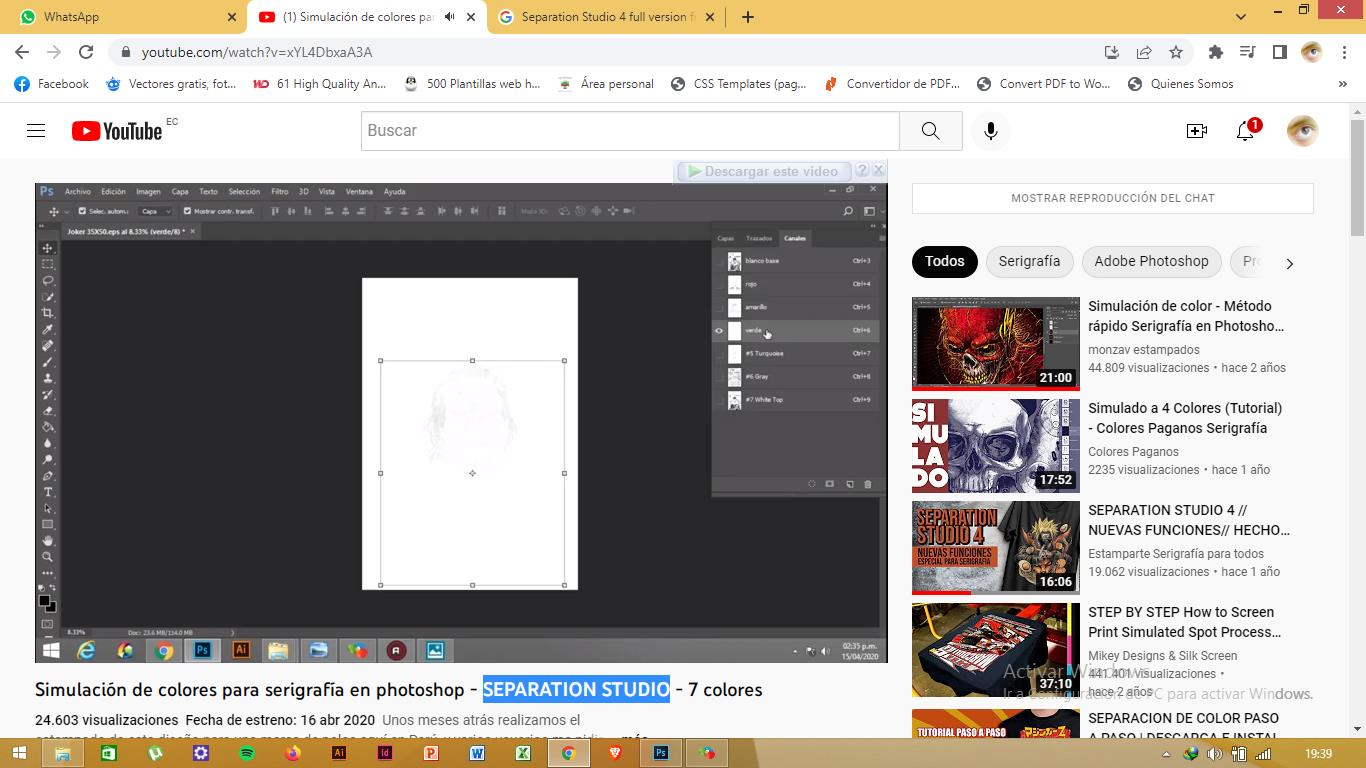
Task: Expand the hidden bookmarks overflow chevron
Action: (x=1342, y=84)
